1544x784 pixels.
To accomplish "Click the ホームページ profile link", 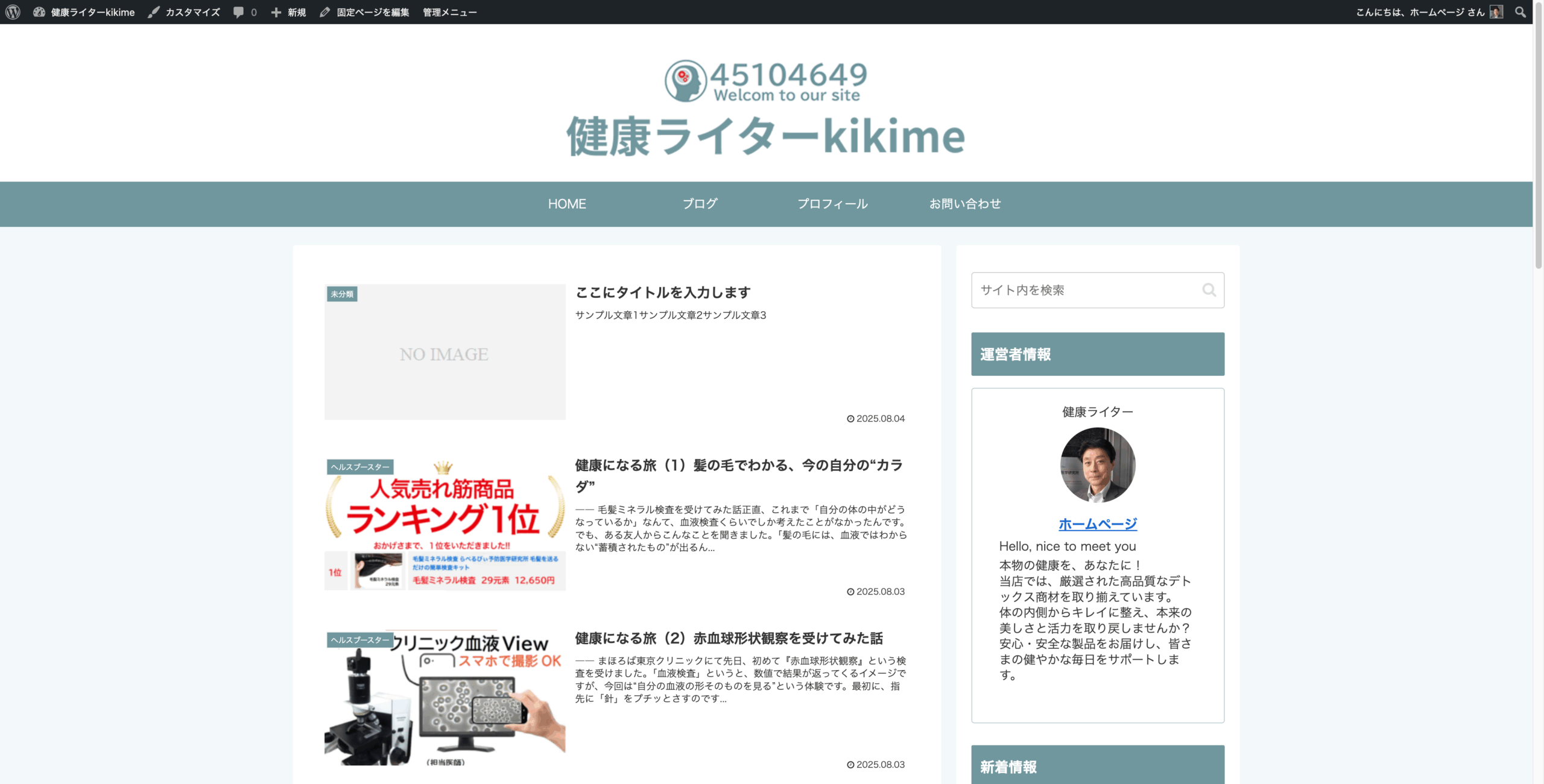I will (x=1097, y=524).
